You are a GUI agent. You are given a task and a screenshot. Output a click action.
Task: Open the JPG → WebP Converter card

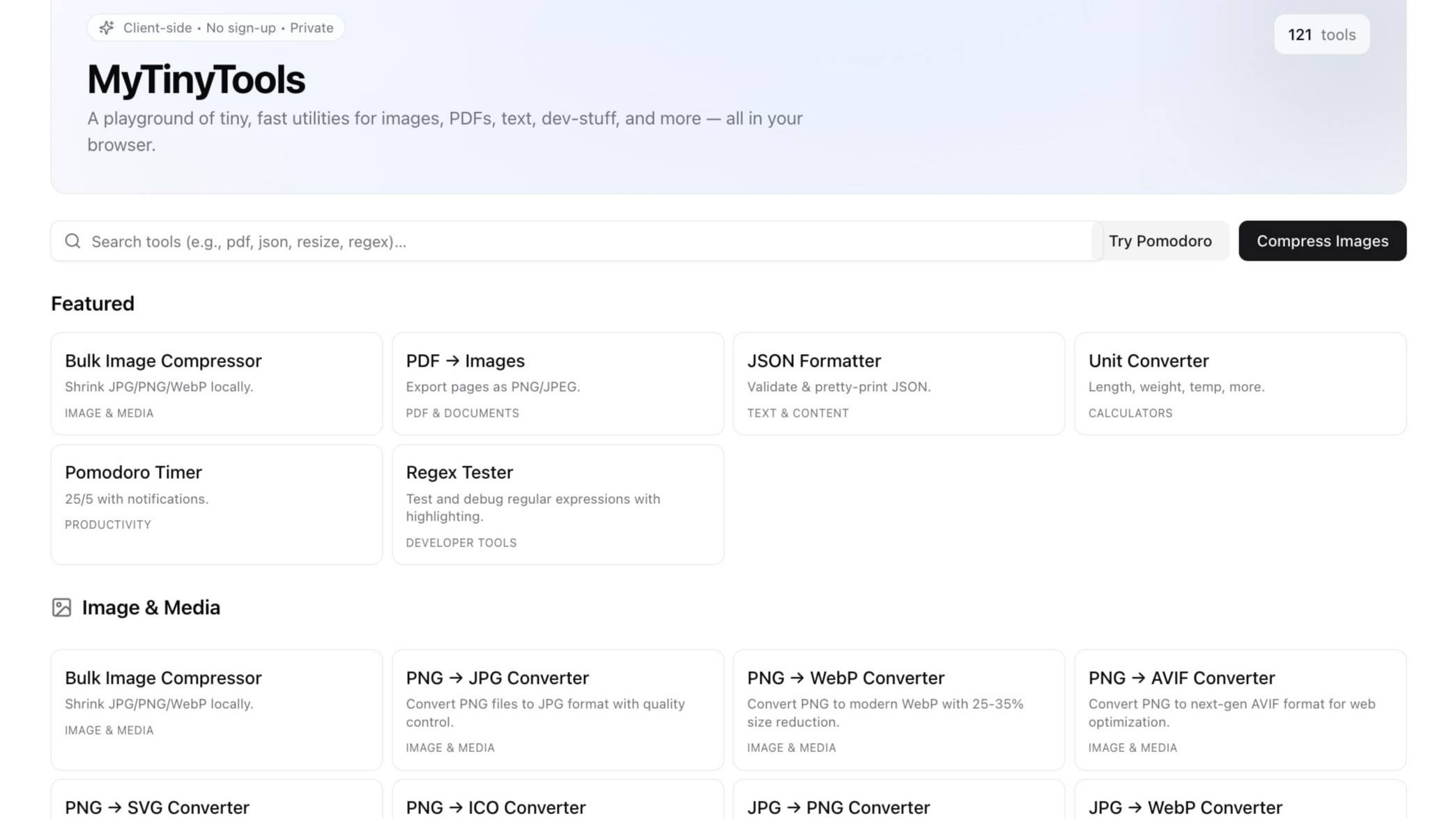pyautogui.click(x=1240, y=800)
